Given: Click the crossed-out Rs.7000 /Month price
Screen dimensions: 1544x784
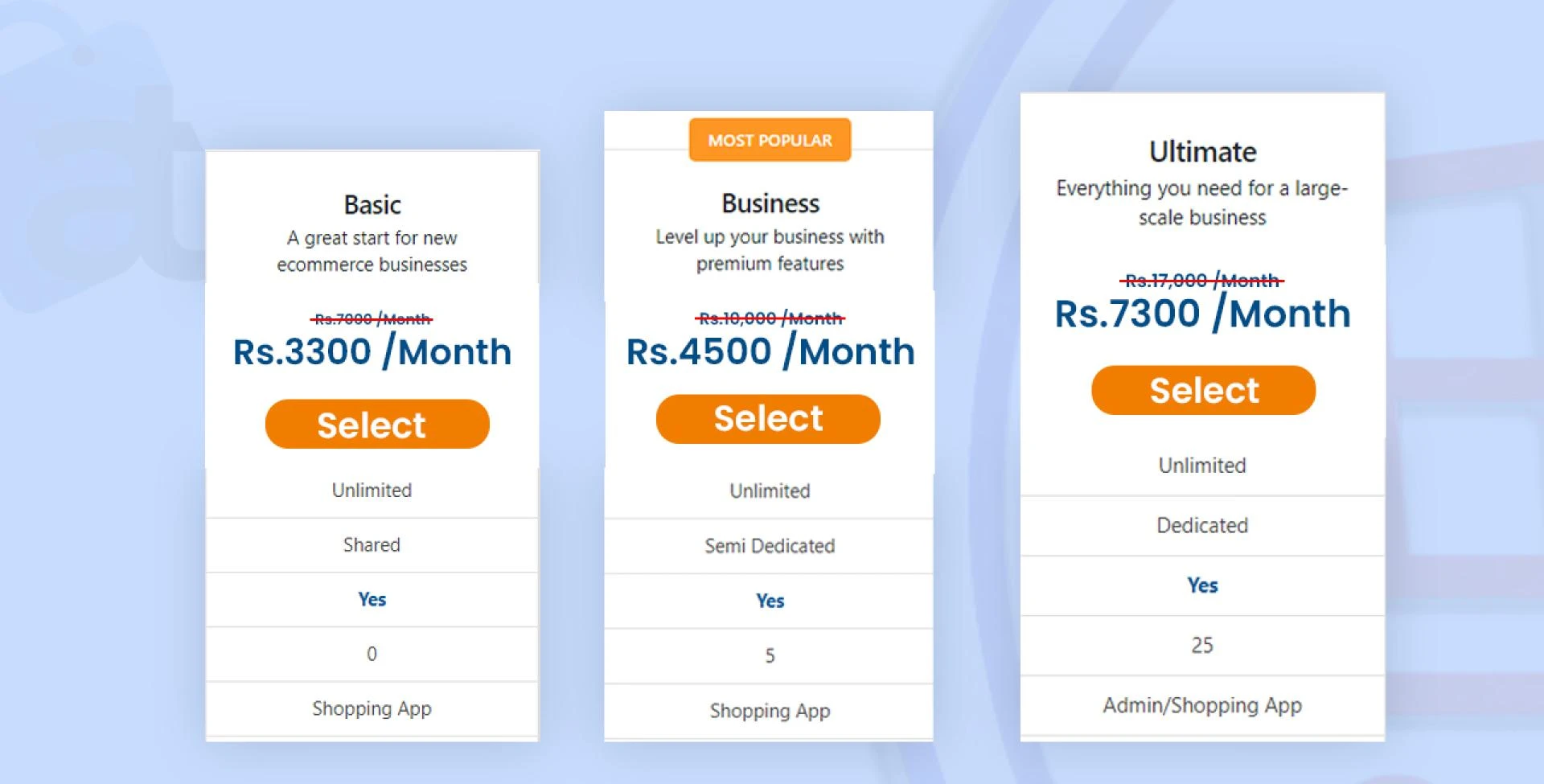Looking at the screenshot, I should click(372, 319).
